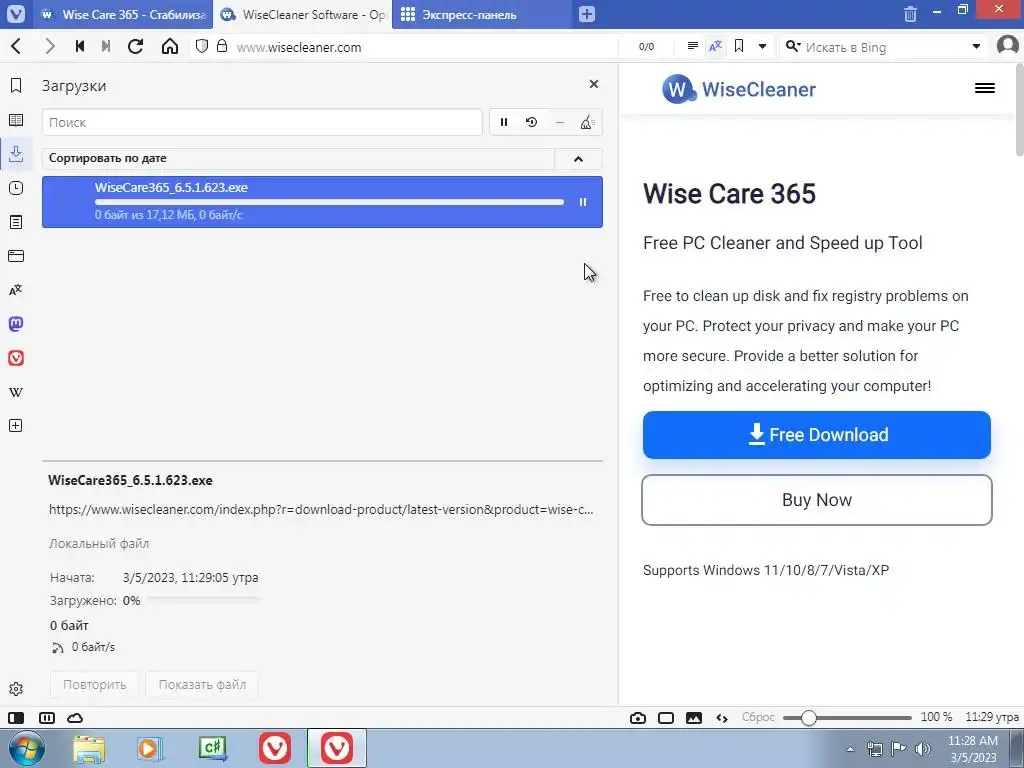1024x768 pixels.
Task: Click the Поиск downloads search field
Action: [x=262, y=122]
